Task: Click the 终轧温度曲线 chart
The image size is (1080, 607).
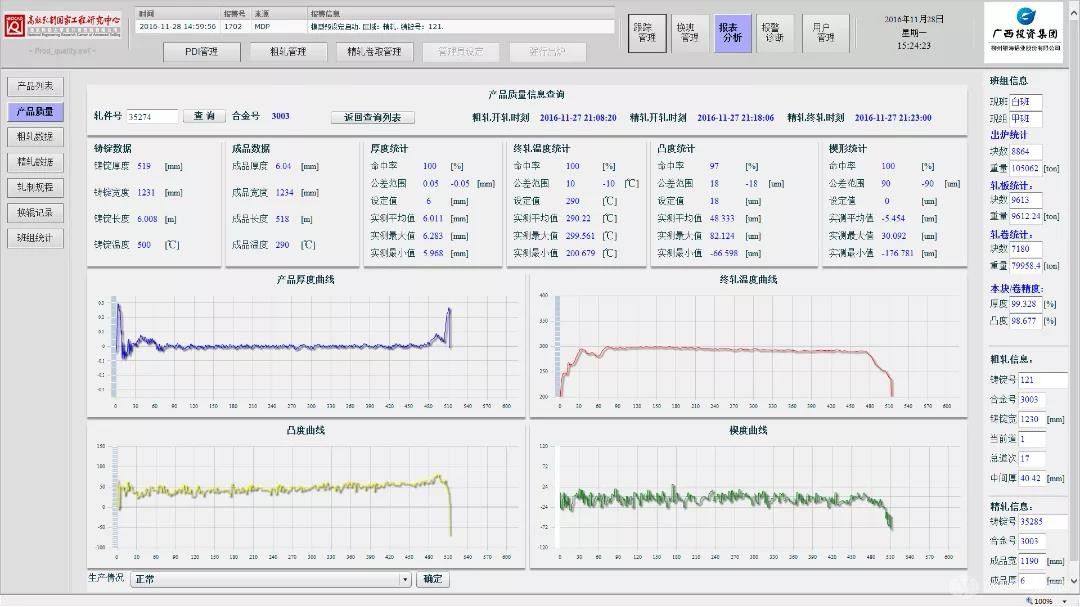Action: [748, 345]
